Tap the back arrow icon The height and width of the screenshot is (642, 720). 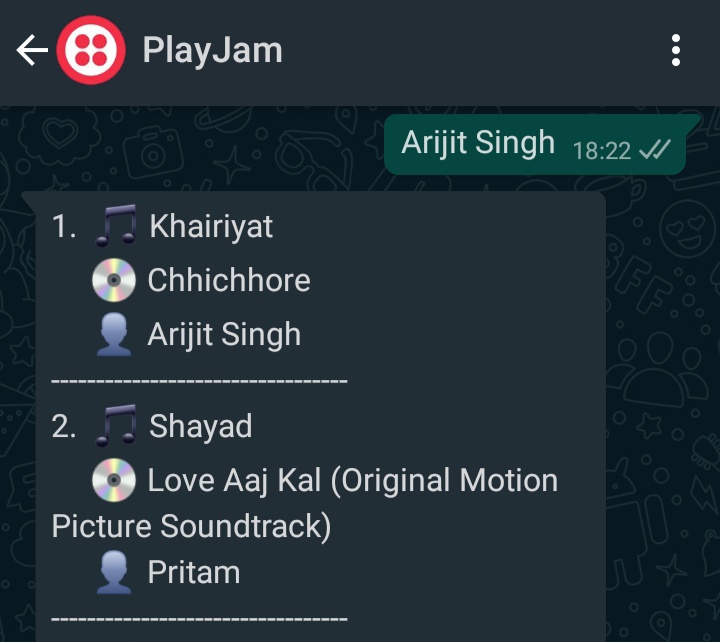coord(32,50)
